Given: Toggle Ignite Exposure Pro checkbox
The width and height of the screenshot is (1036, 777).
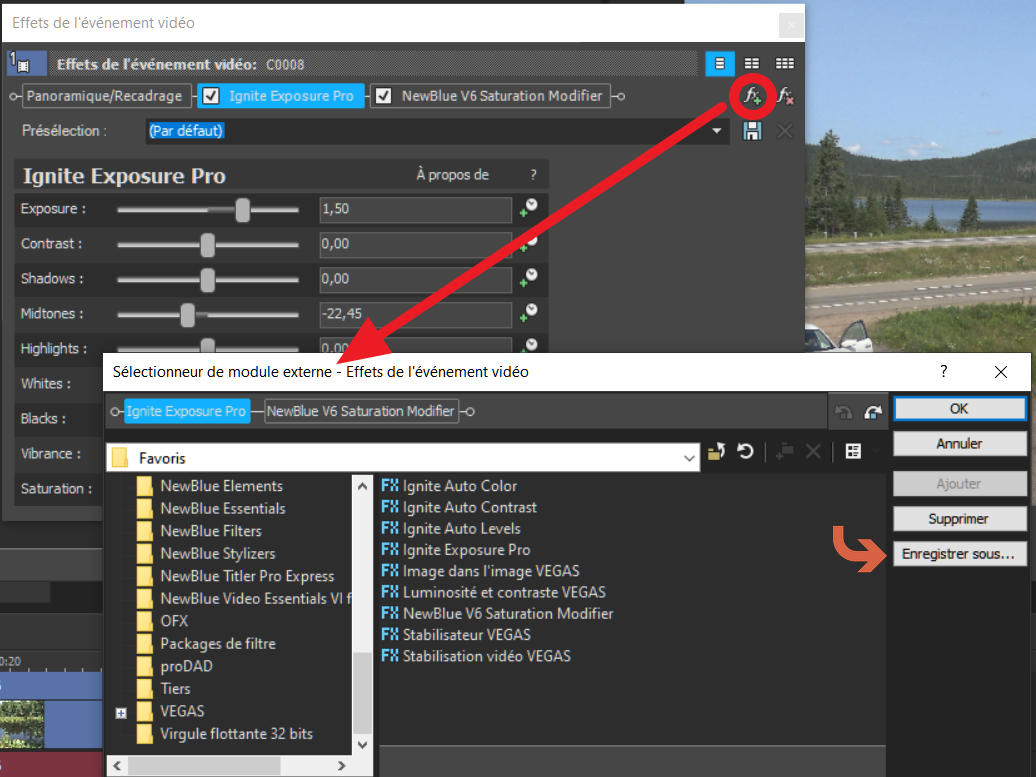Looking at the screenshot, I should [211, 96].
